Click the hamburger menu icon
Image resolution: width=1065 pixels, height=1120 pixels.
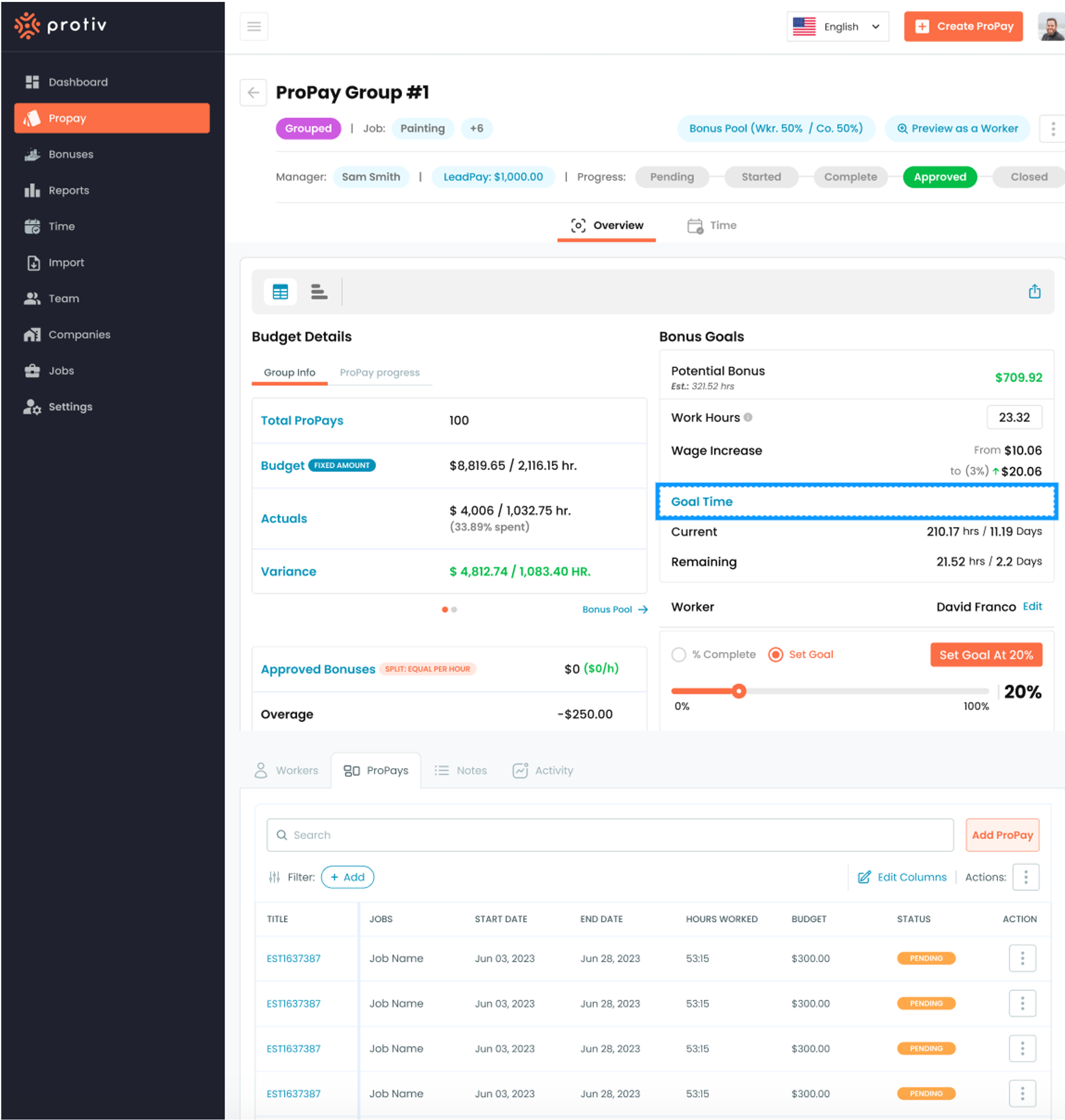(254, 27)
